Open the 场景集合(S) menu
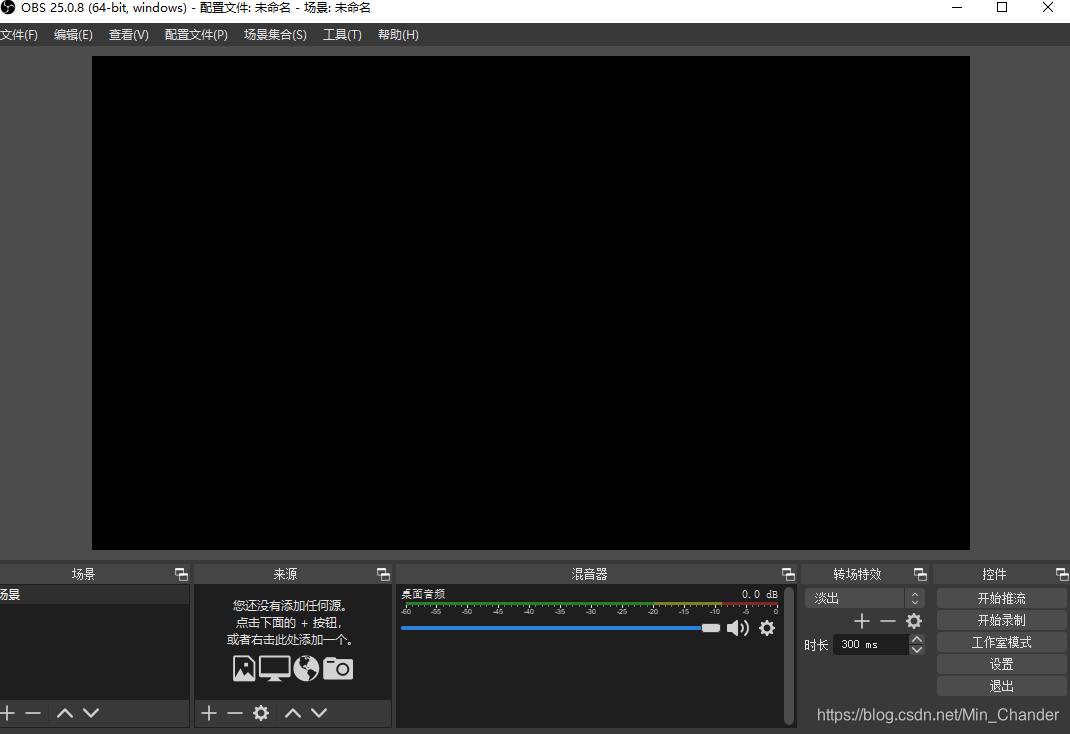 click(x=275, y=35)
